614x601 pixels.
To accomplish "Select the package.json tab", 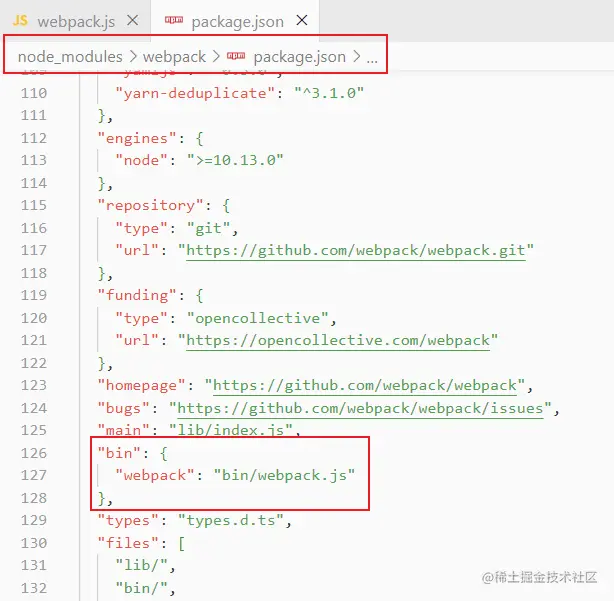I will pos(235,21).
